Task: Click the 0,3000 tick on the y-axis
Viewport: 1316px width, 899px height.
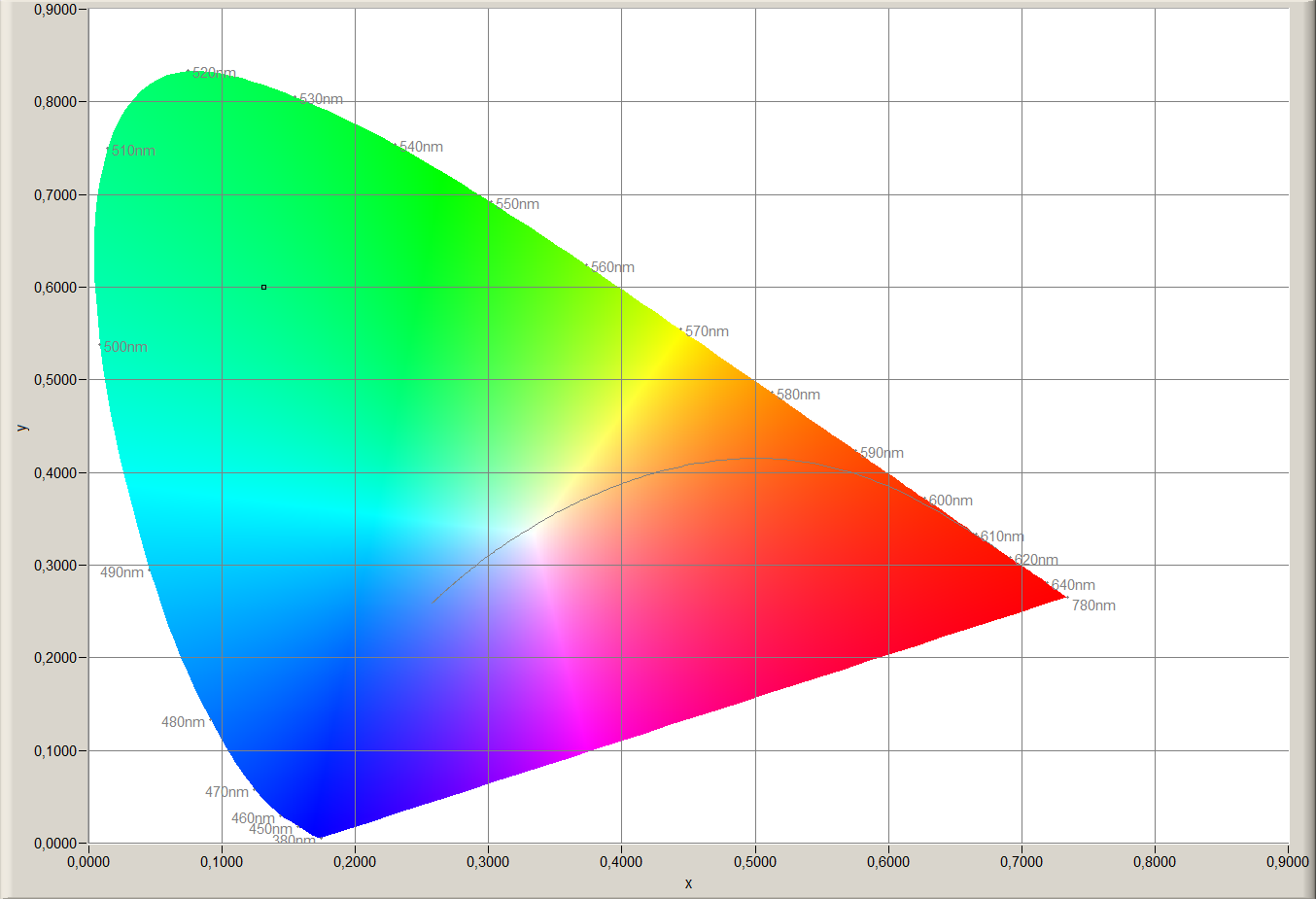Action: (x=55, y=566)
